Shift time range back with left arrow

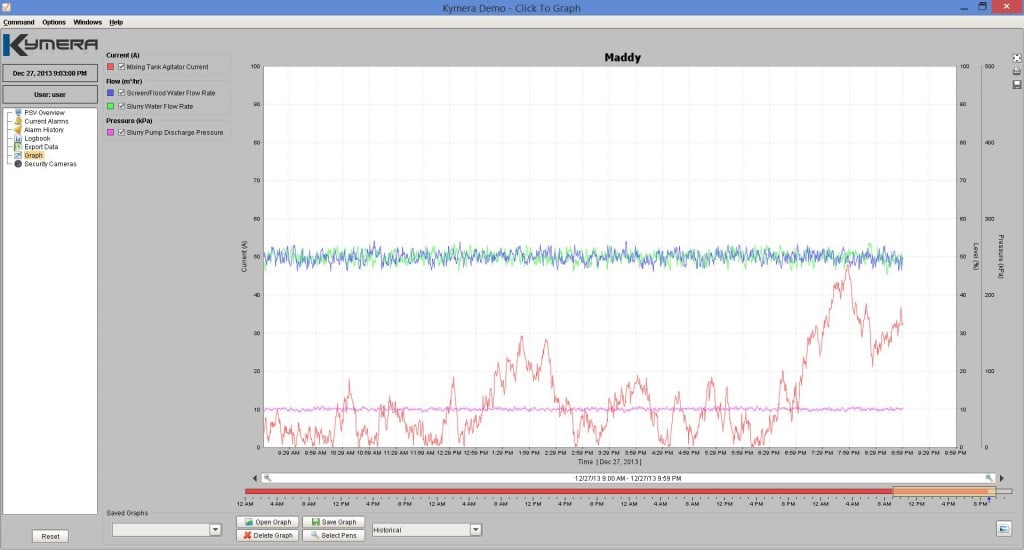(x=255, y=478)
